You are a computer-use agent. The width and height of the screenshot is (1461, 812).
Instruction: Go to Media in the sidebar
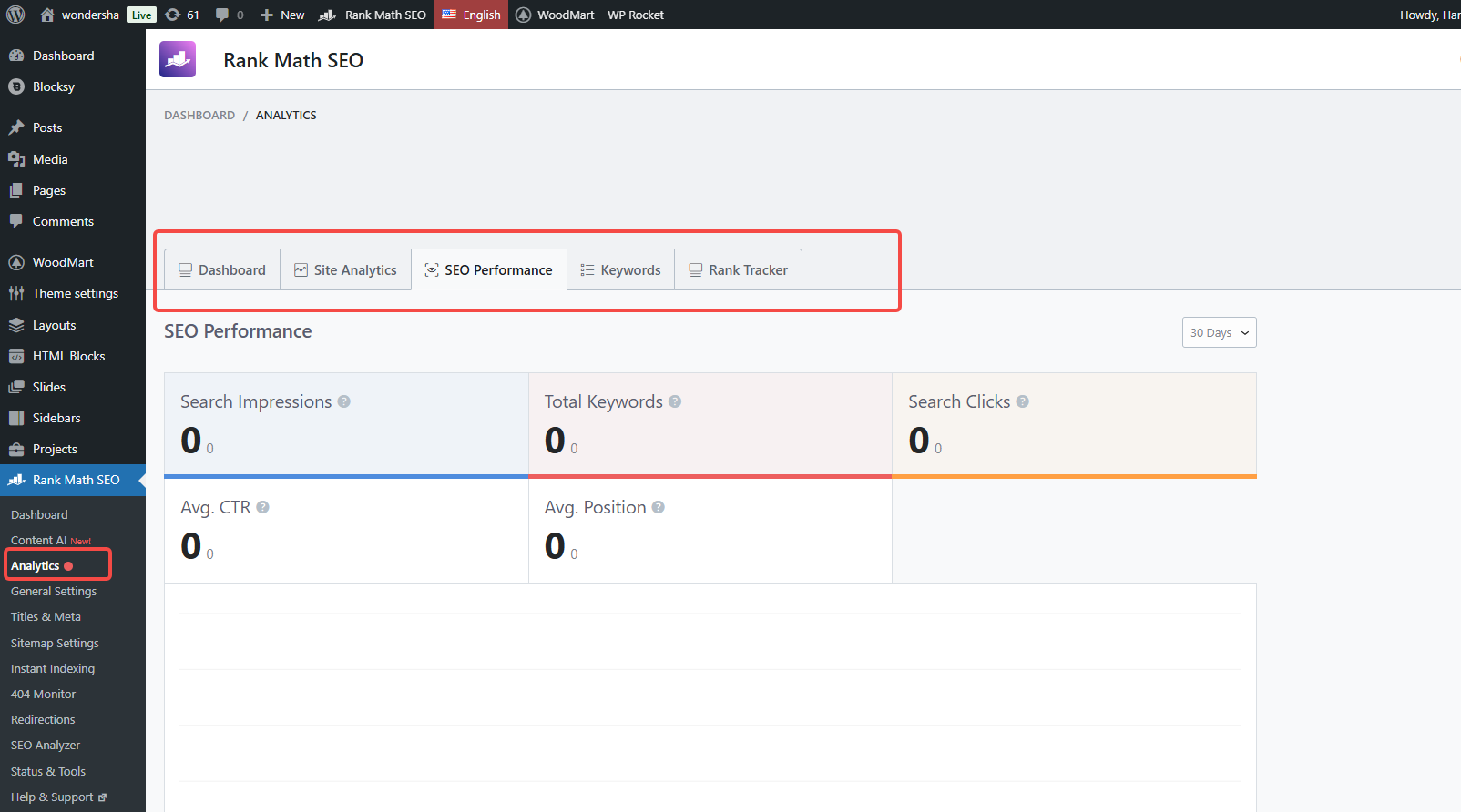coord(50,159)
